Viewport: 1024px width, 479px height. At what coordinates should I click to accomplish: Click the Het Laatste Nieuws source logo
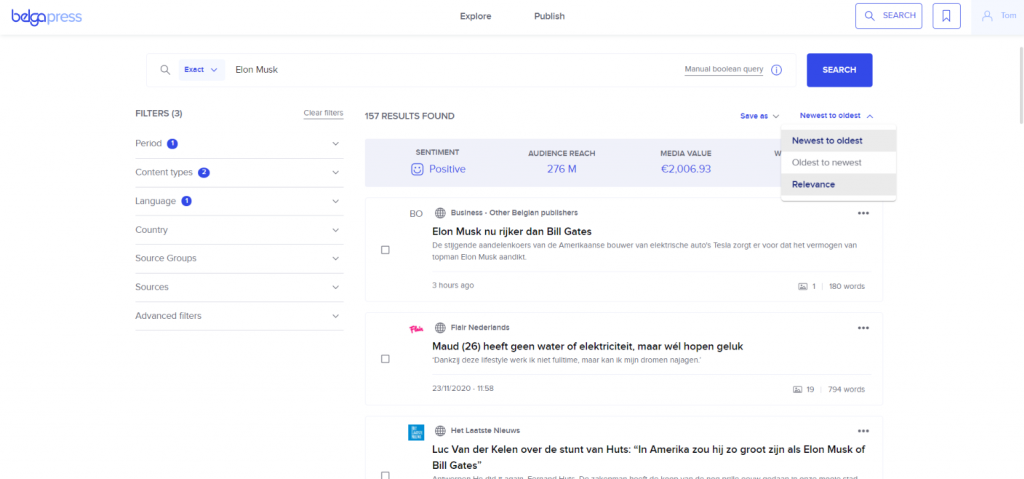pyautogui.click(x=416, y=433)
